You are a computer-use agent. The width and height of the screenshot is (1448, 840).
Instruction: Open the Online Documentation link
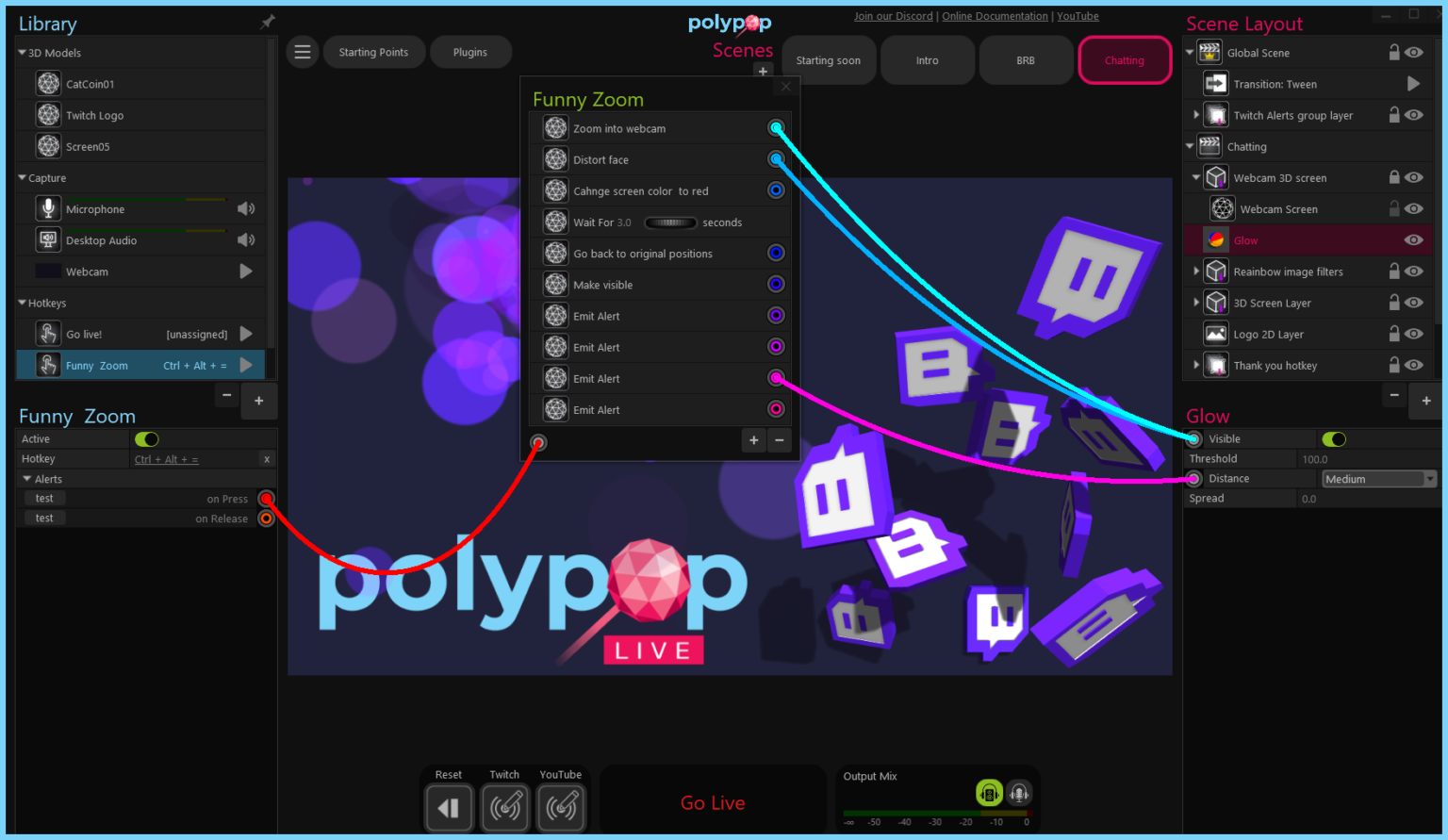pyautogui.click(x=995, y=15)
